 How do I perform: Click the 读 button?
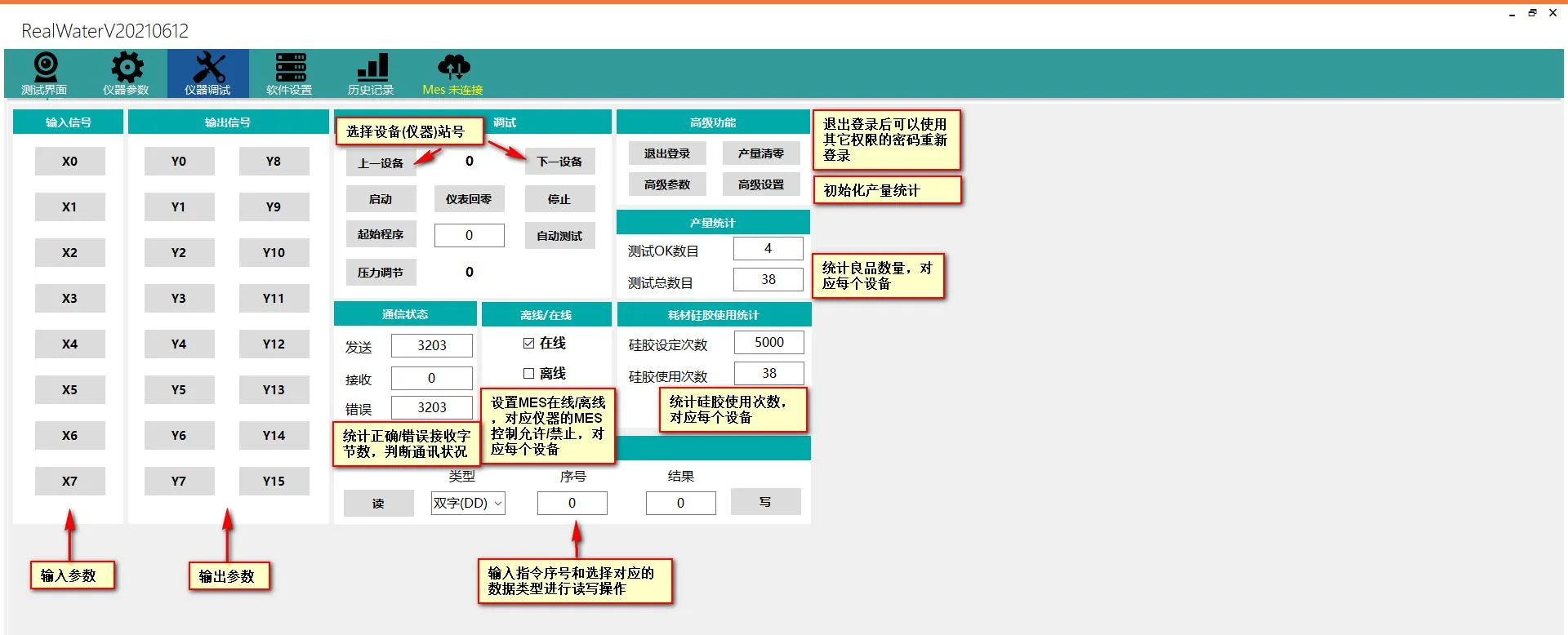(378, 504)
